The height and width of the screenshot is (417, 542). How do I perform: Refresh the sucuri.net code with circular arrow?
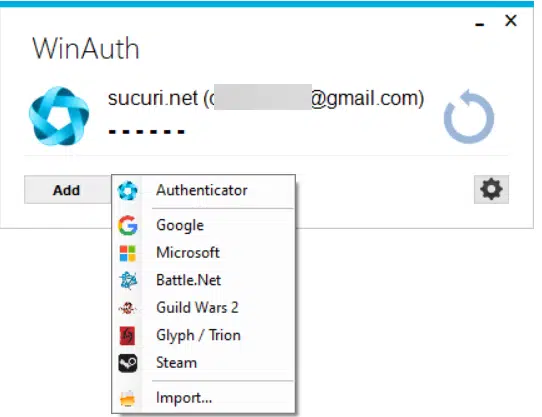point(469,116)
